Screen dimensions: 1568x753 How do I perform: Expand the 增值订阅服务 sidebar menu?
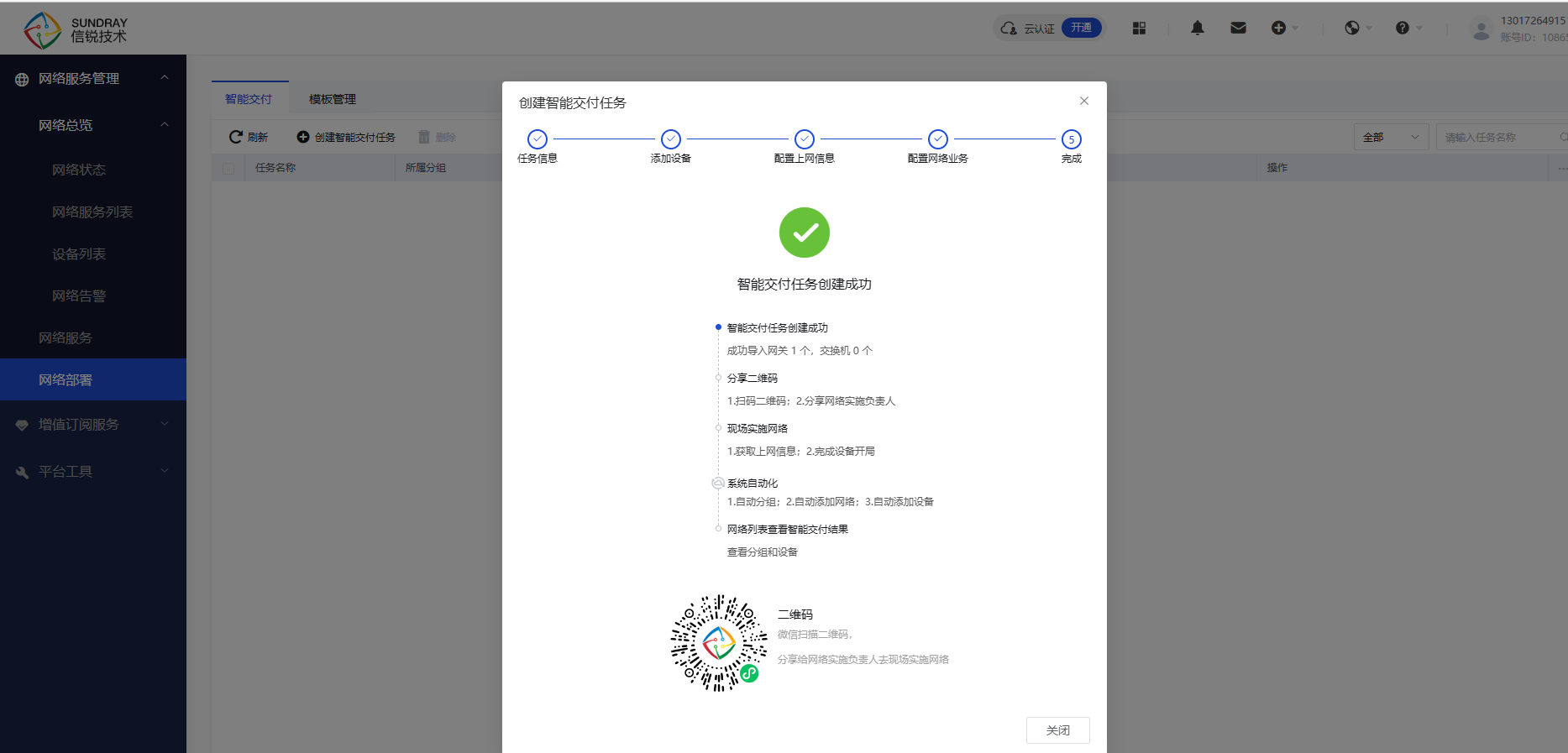[x=92, y=424]
